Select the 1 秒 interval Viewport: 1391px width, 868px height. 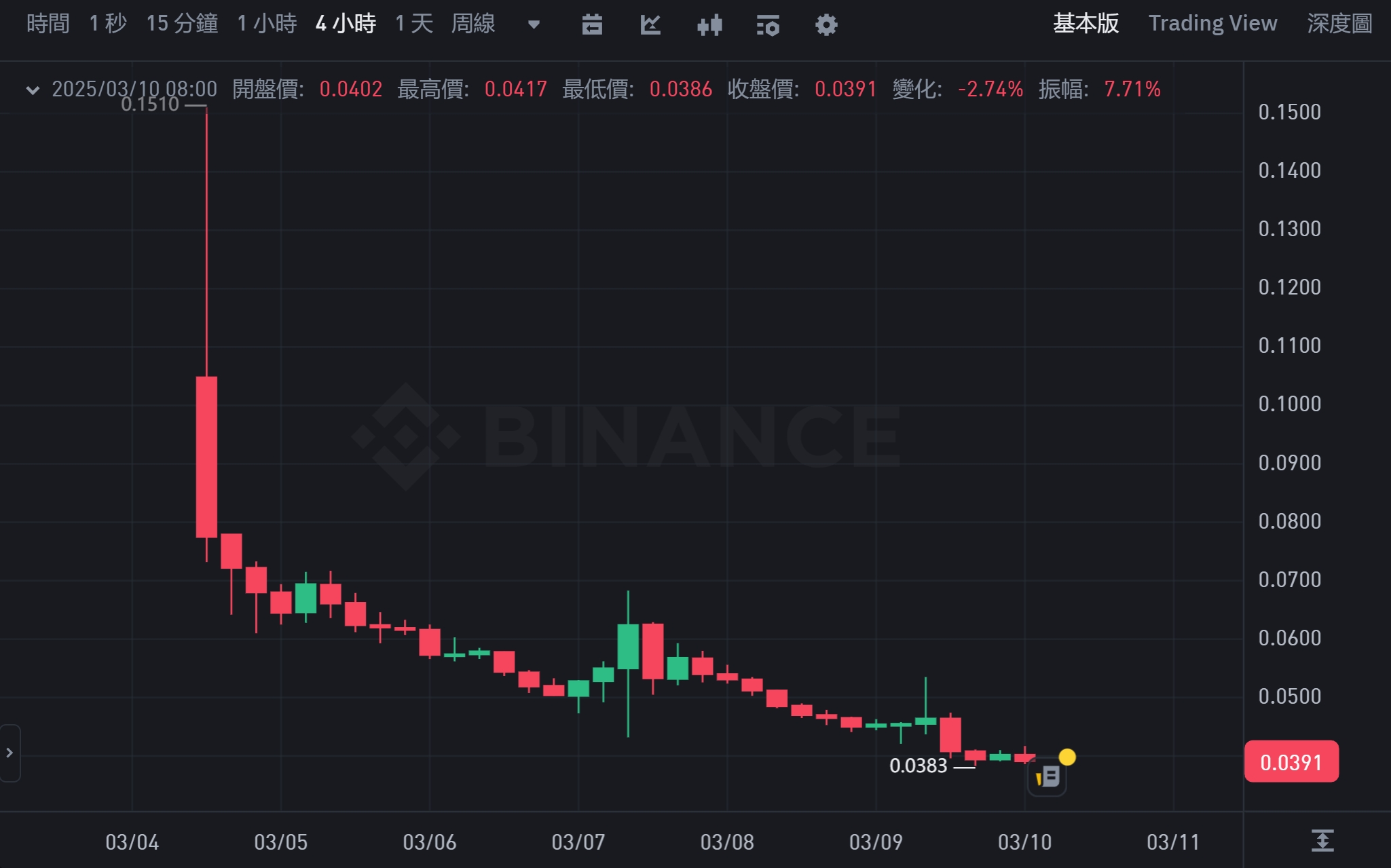(x=108, y=24)
